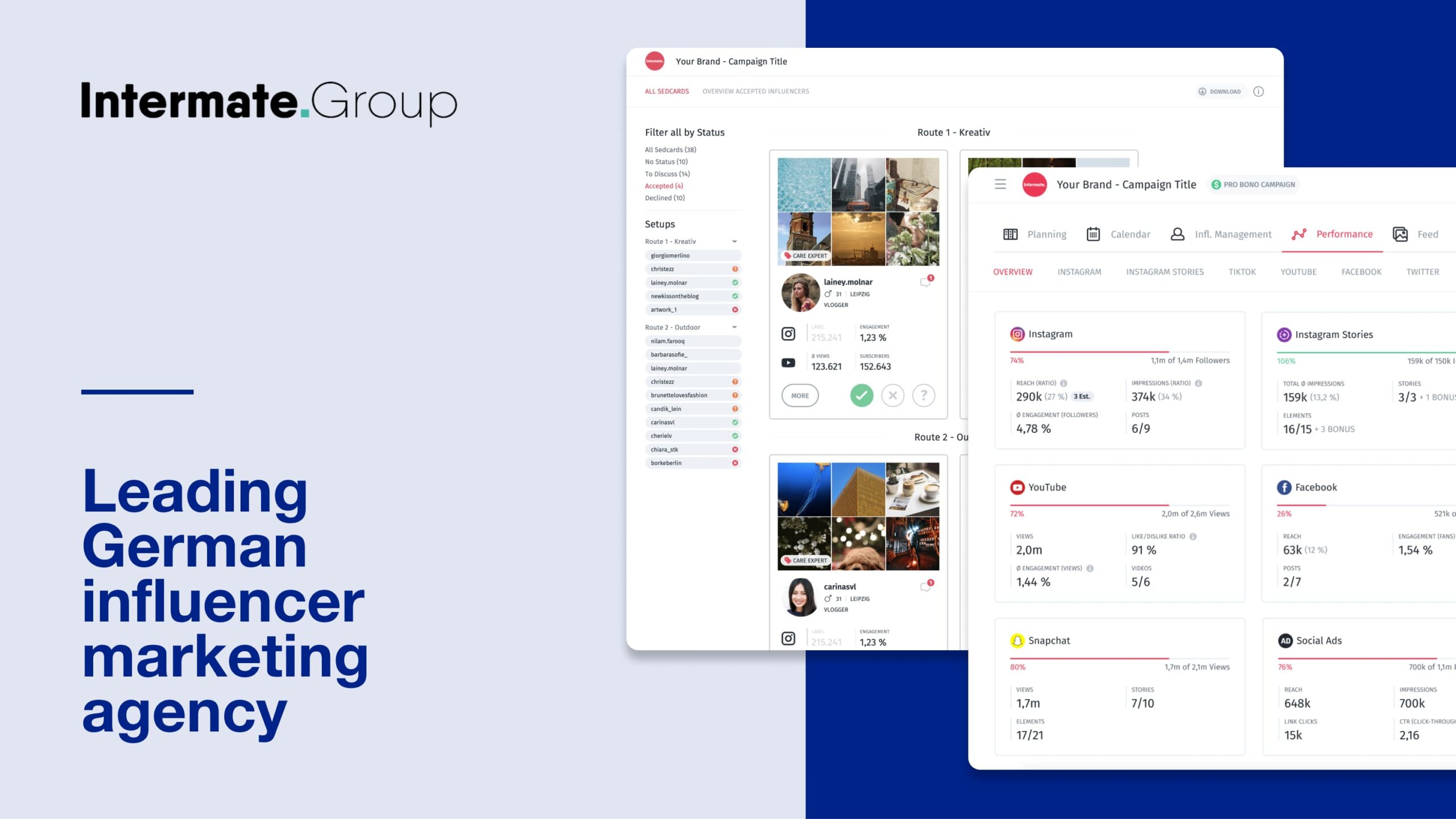Screen dimensions: 1456x819
Task: Click the Intermate logo in the sedcards window header
Action: click(x=655, y=61)
